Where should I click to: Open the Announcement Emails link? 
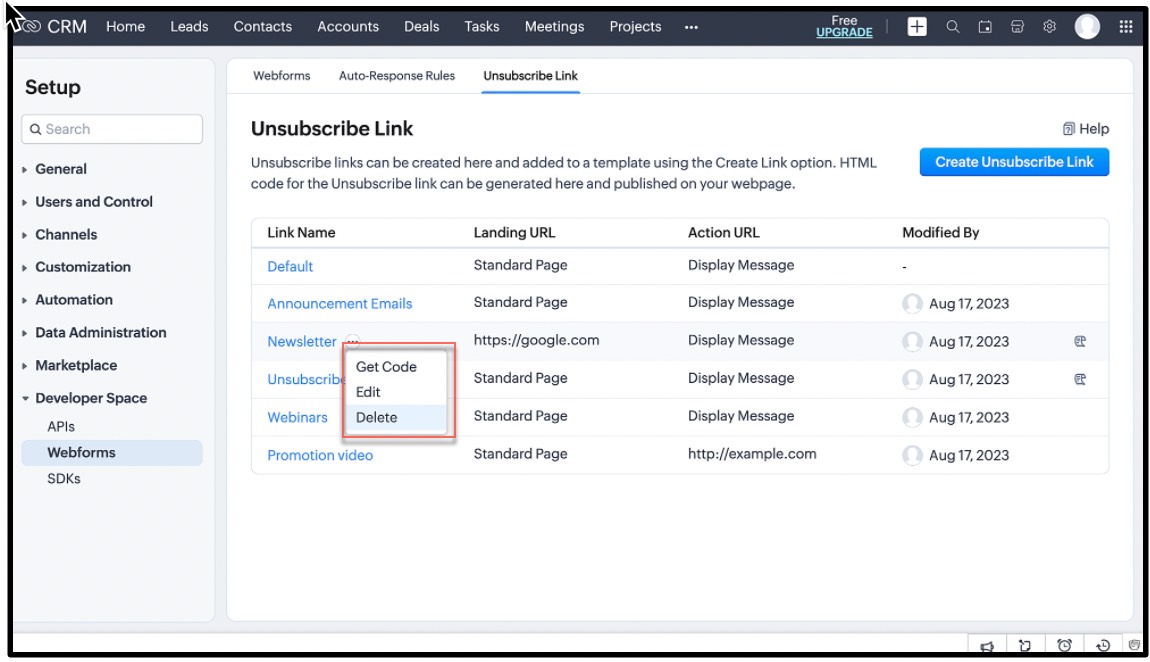[339, 304]
